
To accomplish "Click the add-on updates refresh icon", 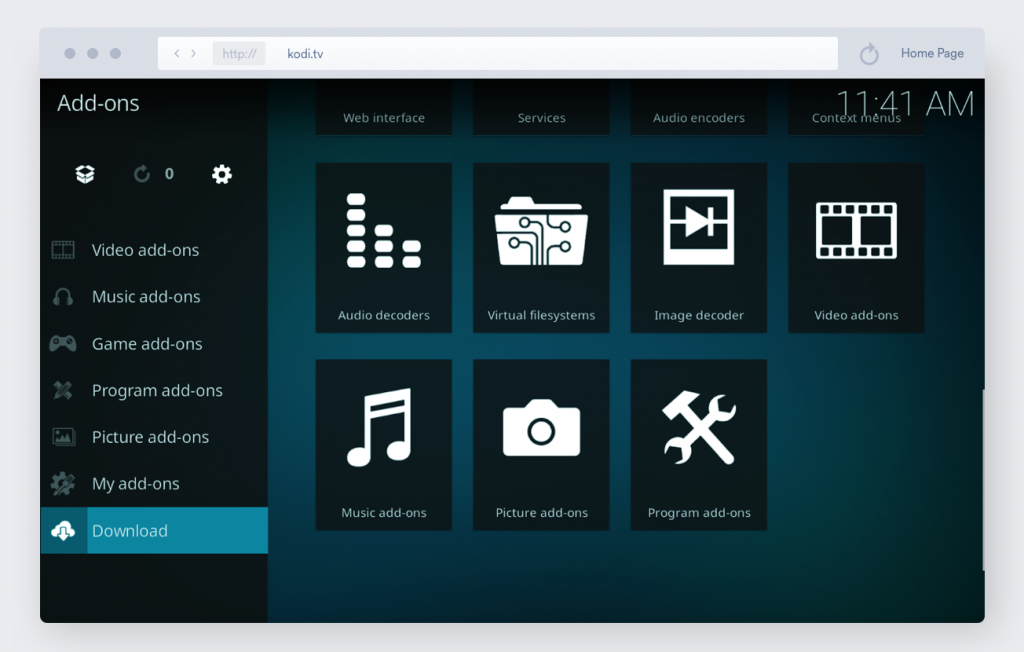I will click(x=142, y=174).
